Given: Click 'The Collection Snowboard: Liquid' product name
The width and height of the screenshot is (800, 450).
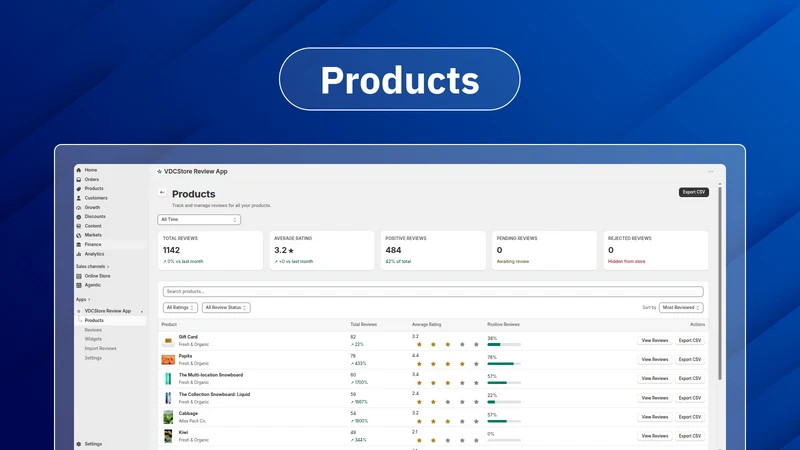Looking at the screenshot, I should point(214,394).
